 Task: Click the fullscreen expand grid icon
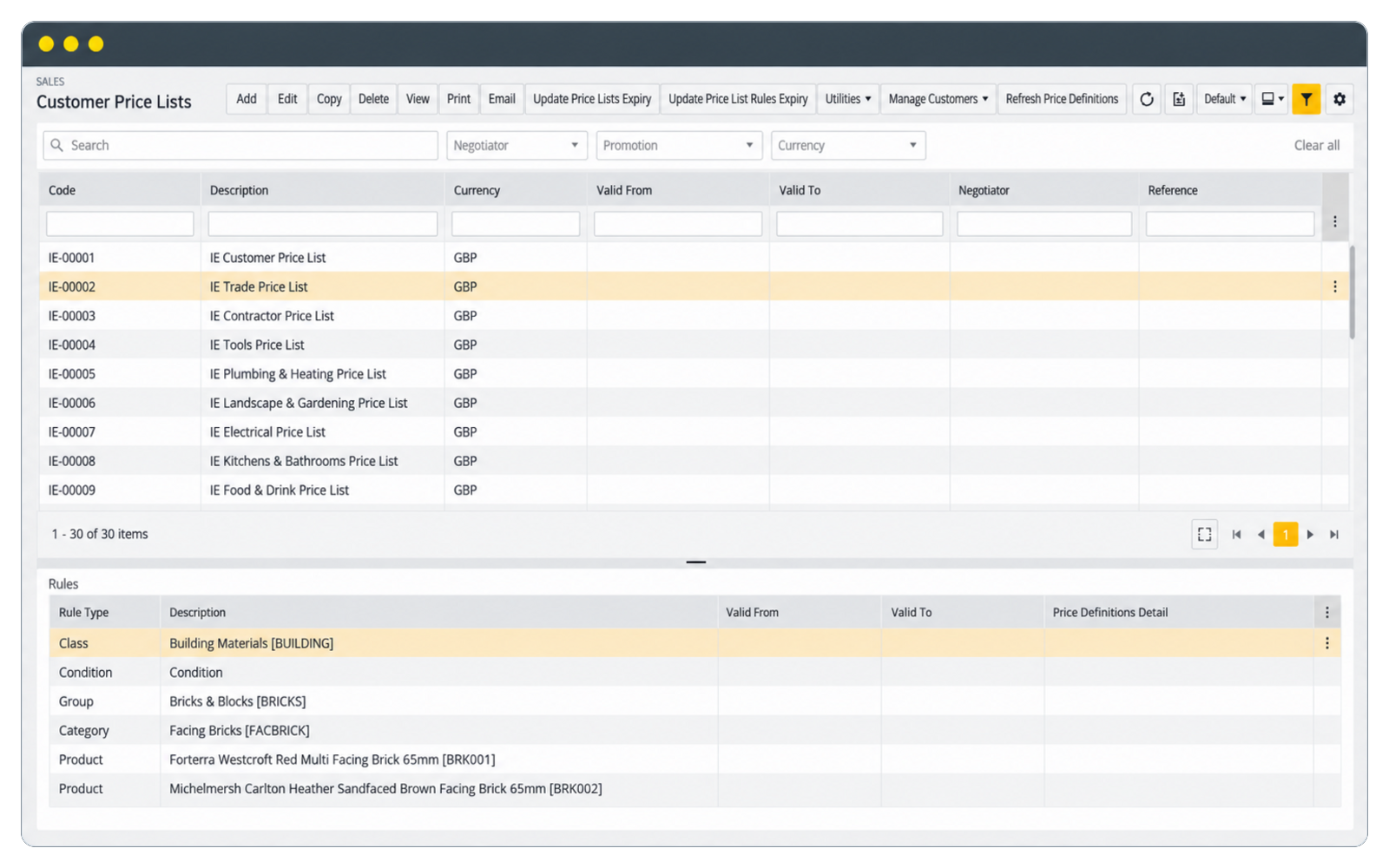click(1205, 535)
